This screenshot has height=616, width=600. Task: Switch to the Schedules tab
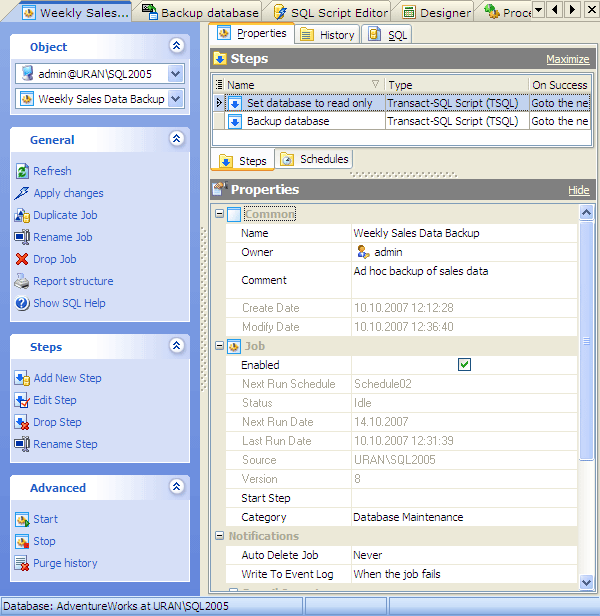pos(314,160)
